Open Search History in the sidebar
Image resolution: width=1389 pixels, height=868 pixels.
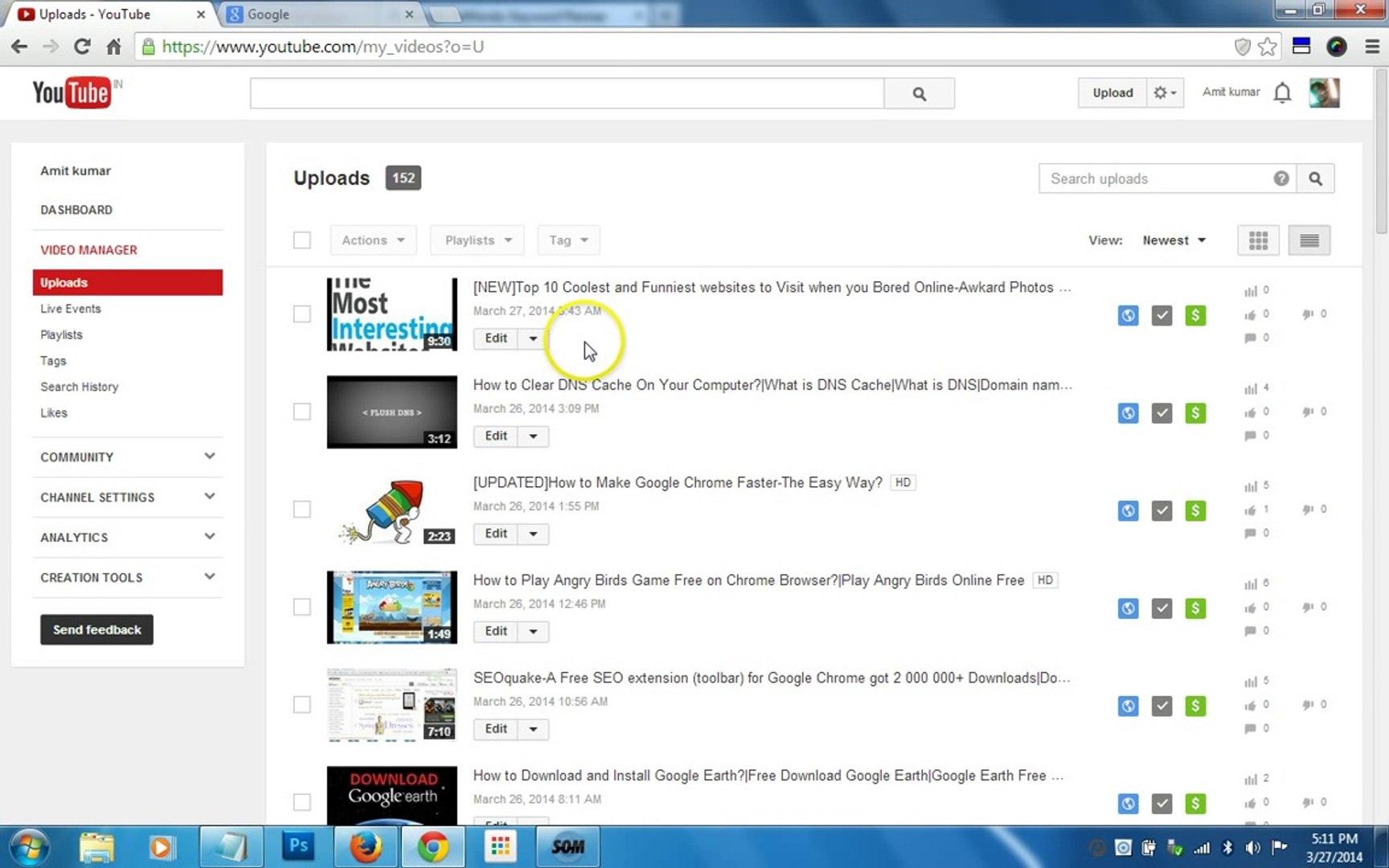click(80, 387)
